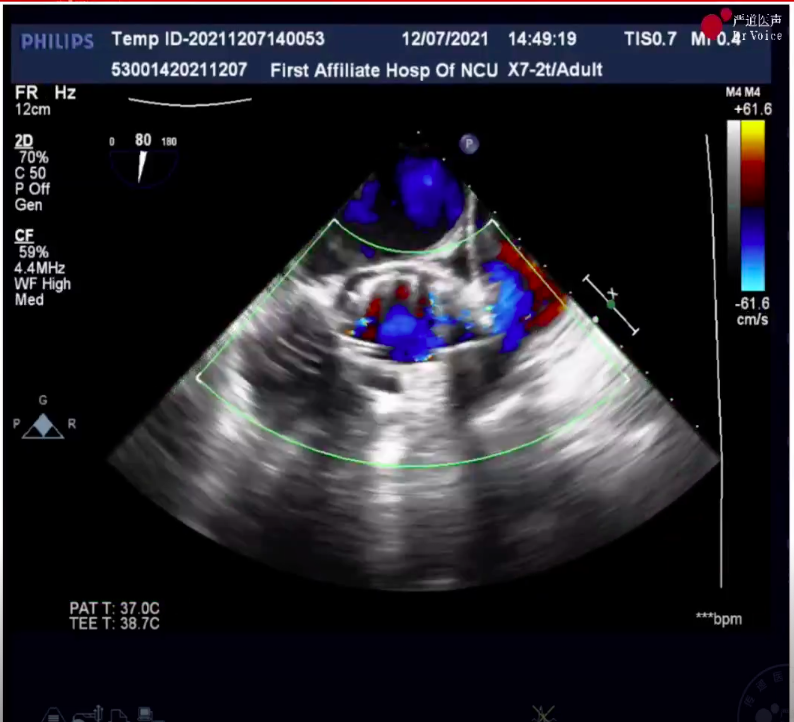Click the Temp ID-20211207140053 text
794x722 pixels.
pos(217,40)
